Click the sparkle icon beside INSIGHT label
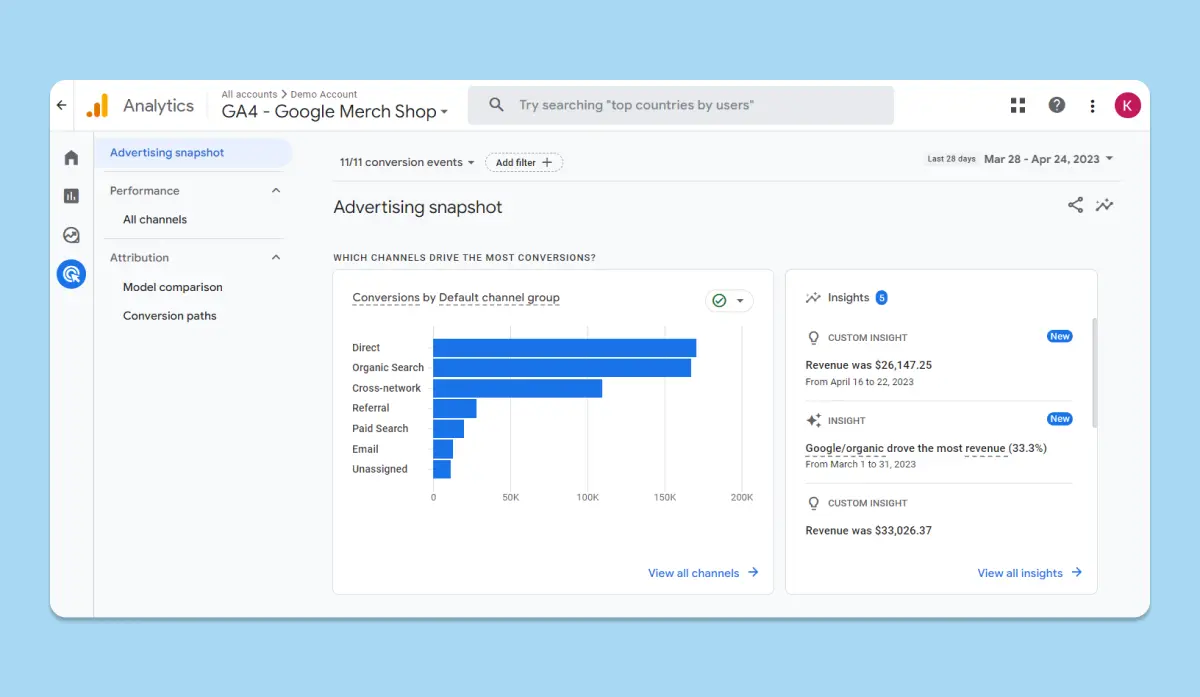 tap(813, 421)
